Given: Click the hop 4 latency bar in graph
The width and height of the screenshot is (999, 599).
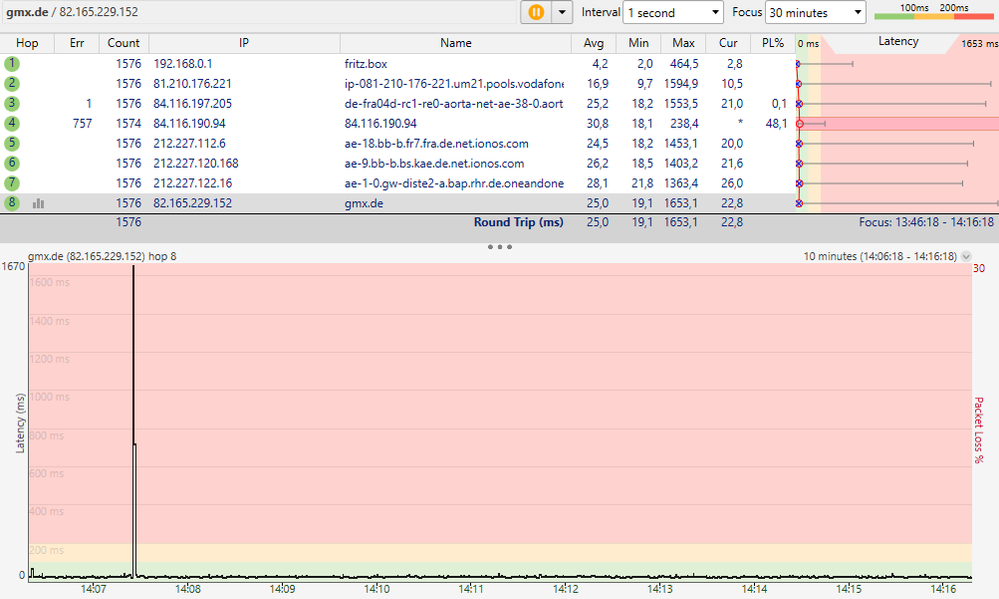Looking at the screenshot, I should pyautogui.click(x=898, y=124).
